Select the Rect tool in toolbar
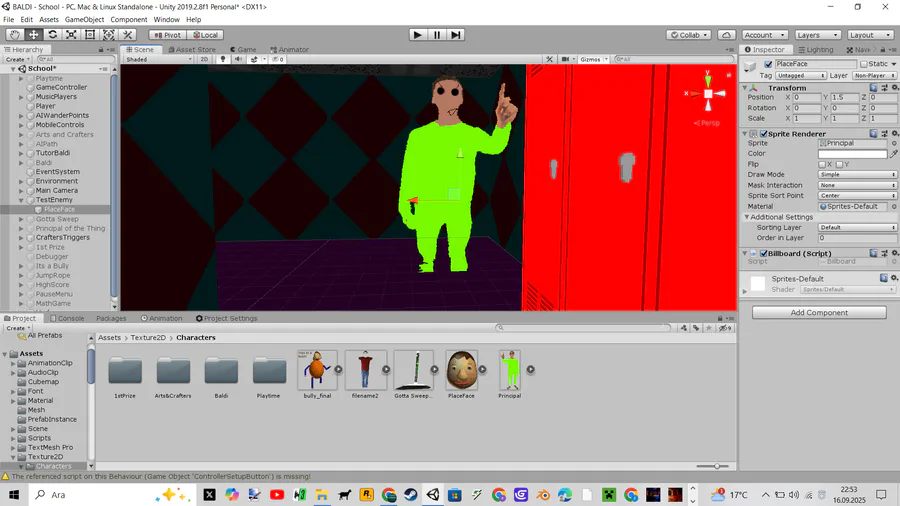Screen dimensions: 900x506 pyautogui.click(x=90, y=35)
